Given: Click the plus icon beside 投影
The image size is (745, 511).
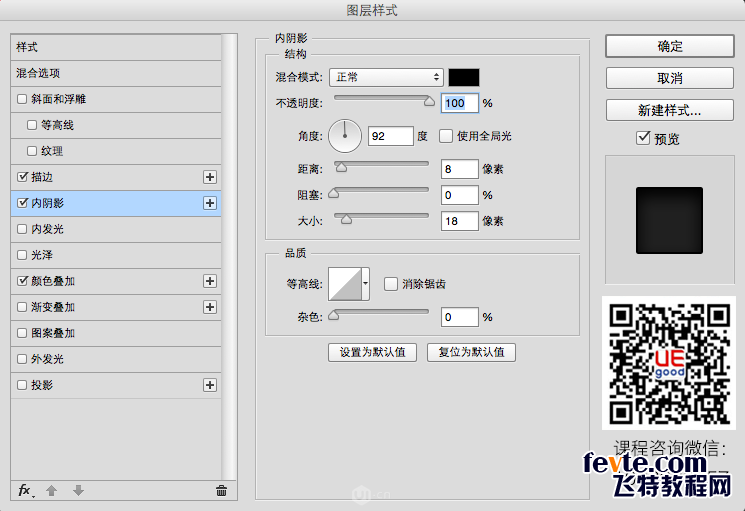Looking at the screenshot, I should 210,385.
